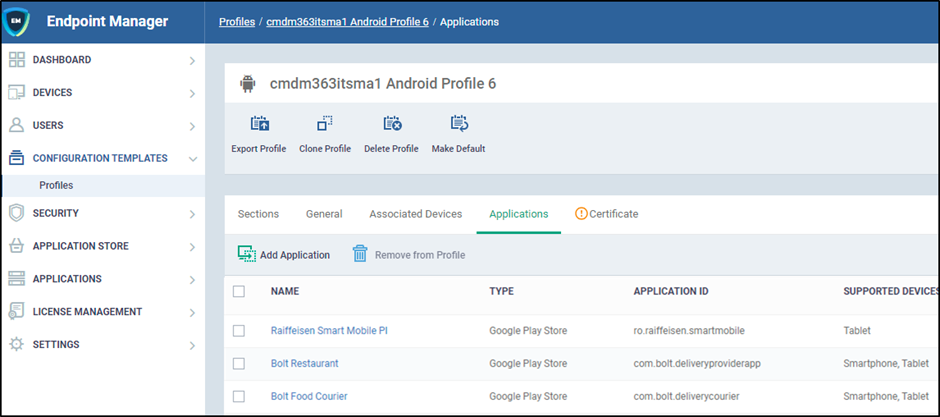Open the Raiffeisen Smart Mobile PI link

(x=329, y=330)
